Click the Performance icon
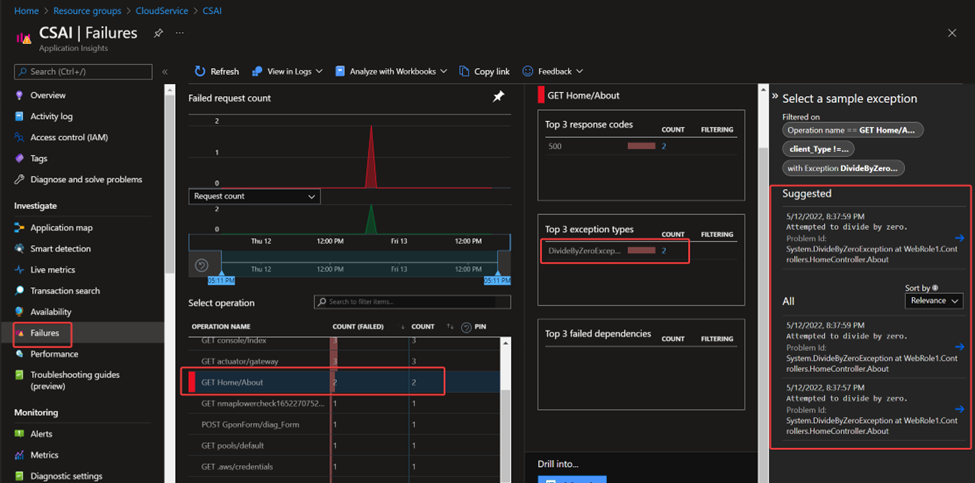This screenshot has height=483, width=975. [x=19, y=354]
